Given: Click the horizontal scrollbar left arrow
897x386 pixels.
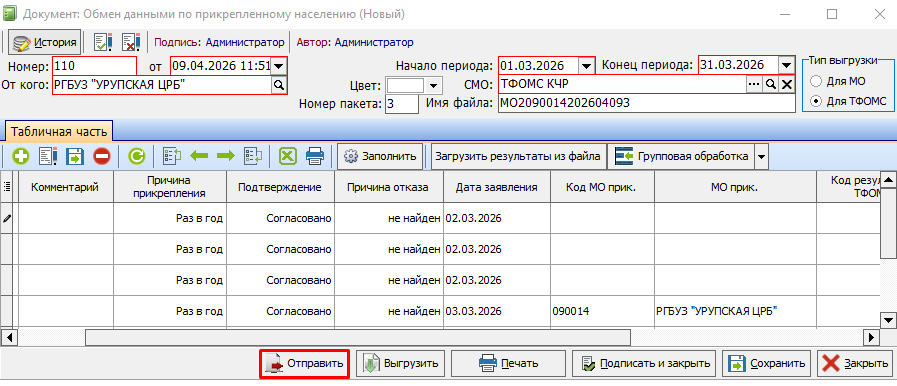Looking at the screenshot, I should pyautogui.click(x=10, y=337).
